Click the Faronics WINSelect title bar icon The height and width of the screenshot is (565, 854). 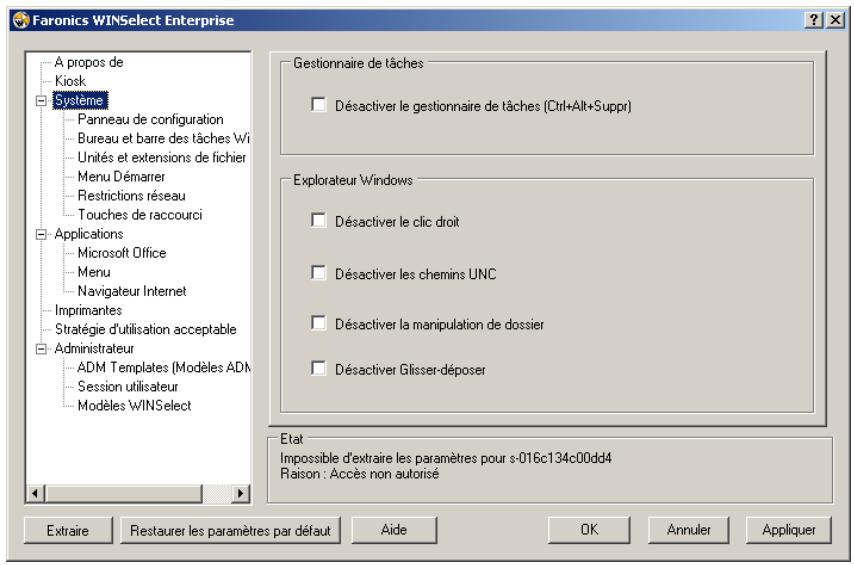click(x=21, y=20)
